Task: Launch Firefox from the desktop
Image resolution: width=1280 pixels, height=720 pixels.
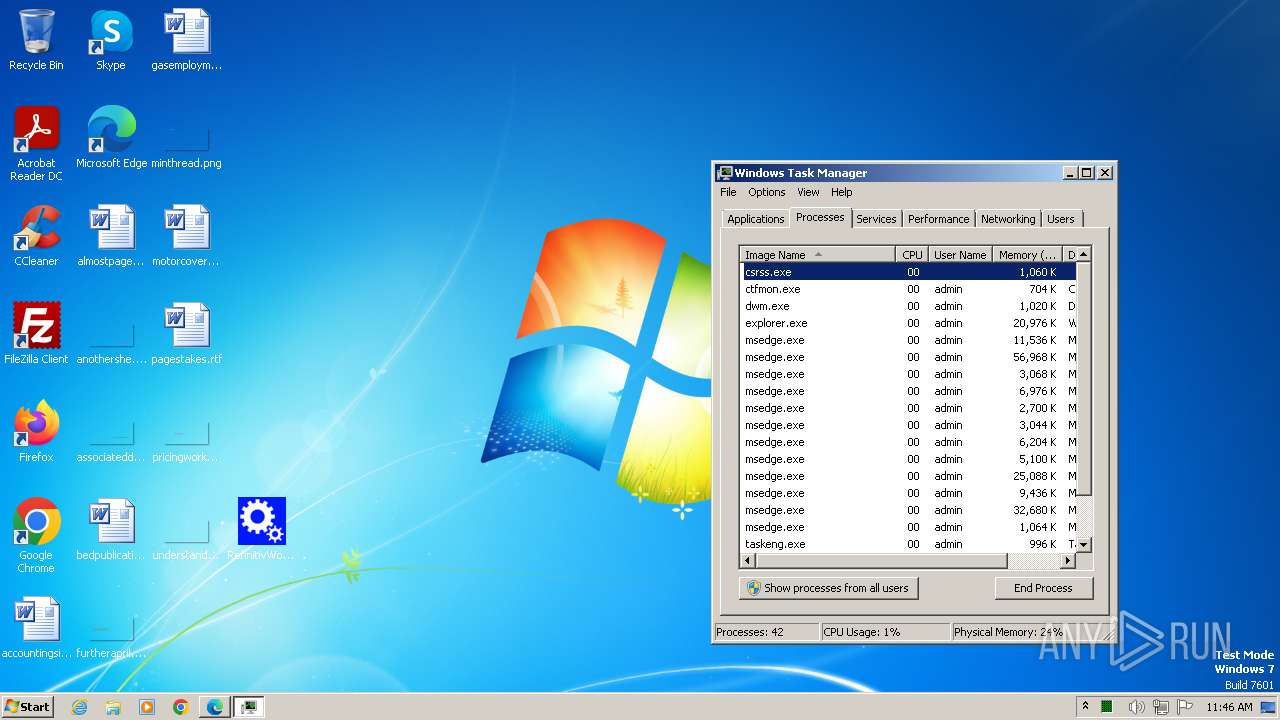Action: point(36,432)
